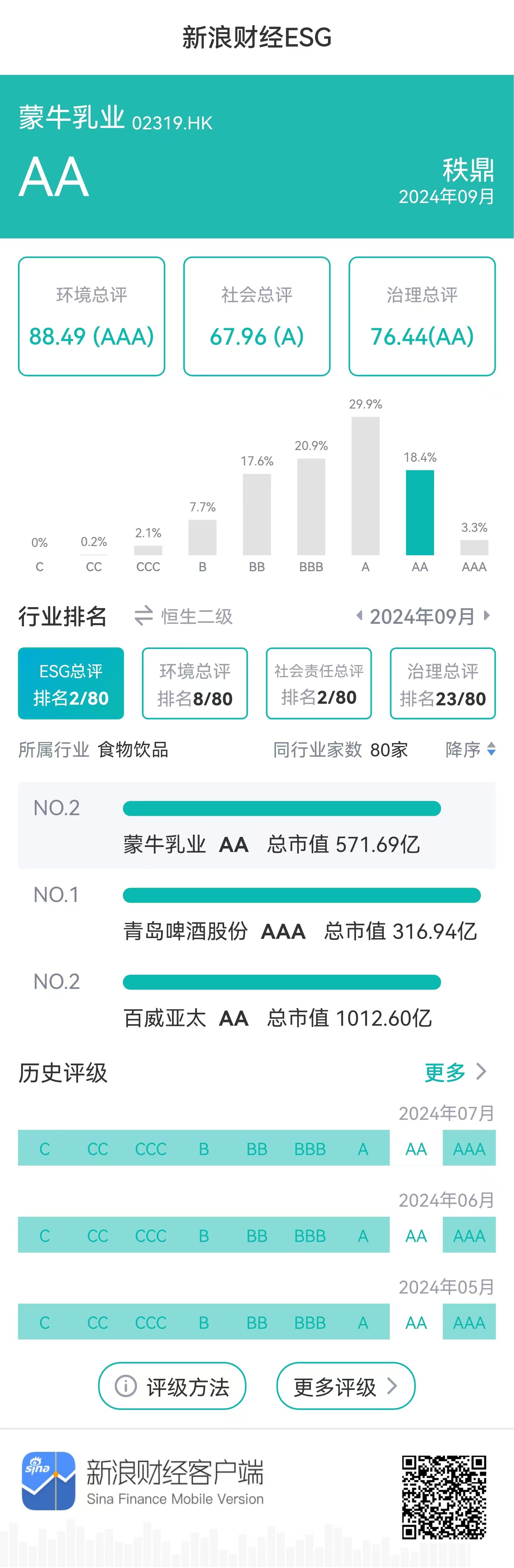
Task: Click CCC cell in 2024年05月 rating row
Action: click(x=150, y=1322)
